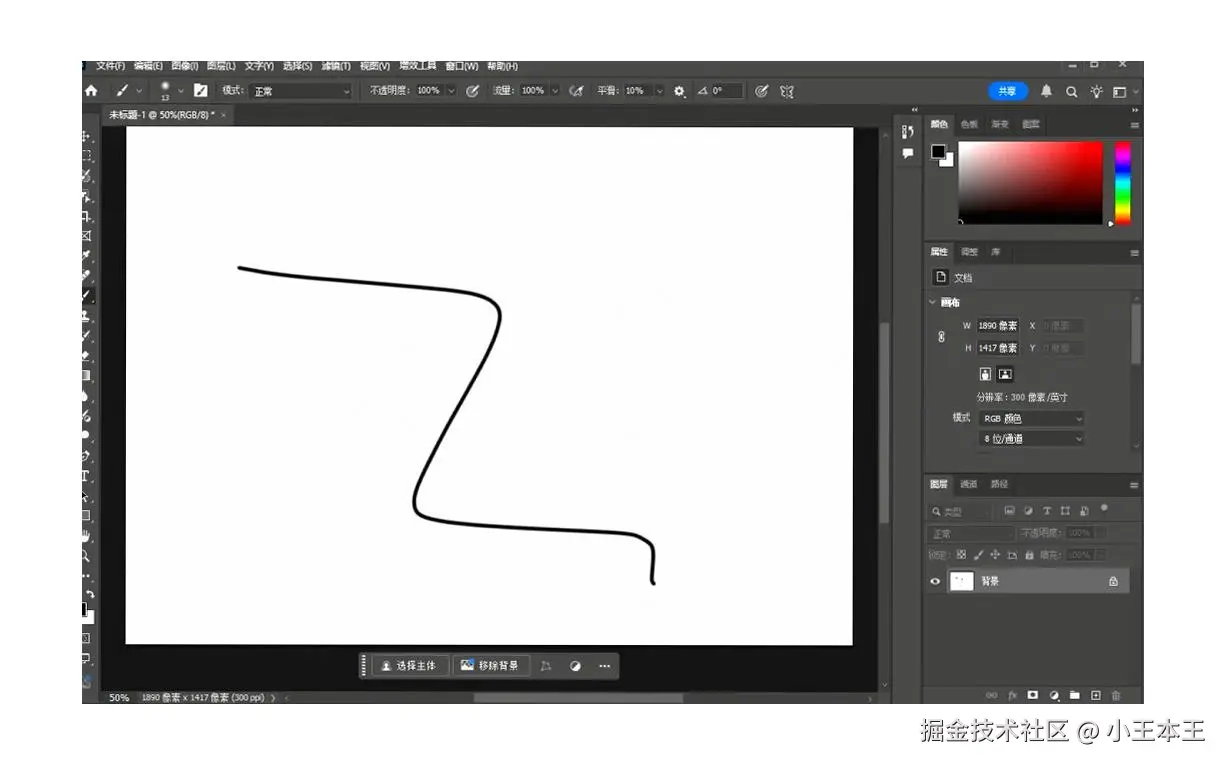Viewport: 1227px width, 766px height.
Task: Open the 帮助(H) menu
Action: coord(502,66)
